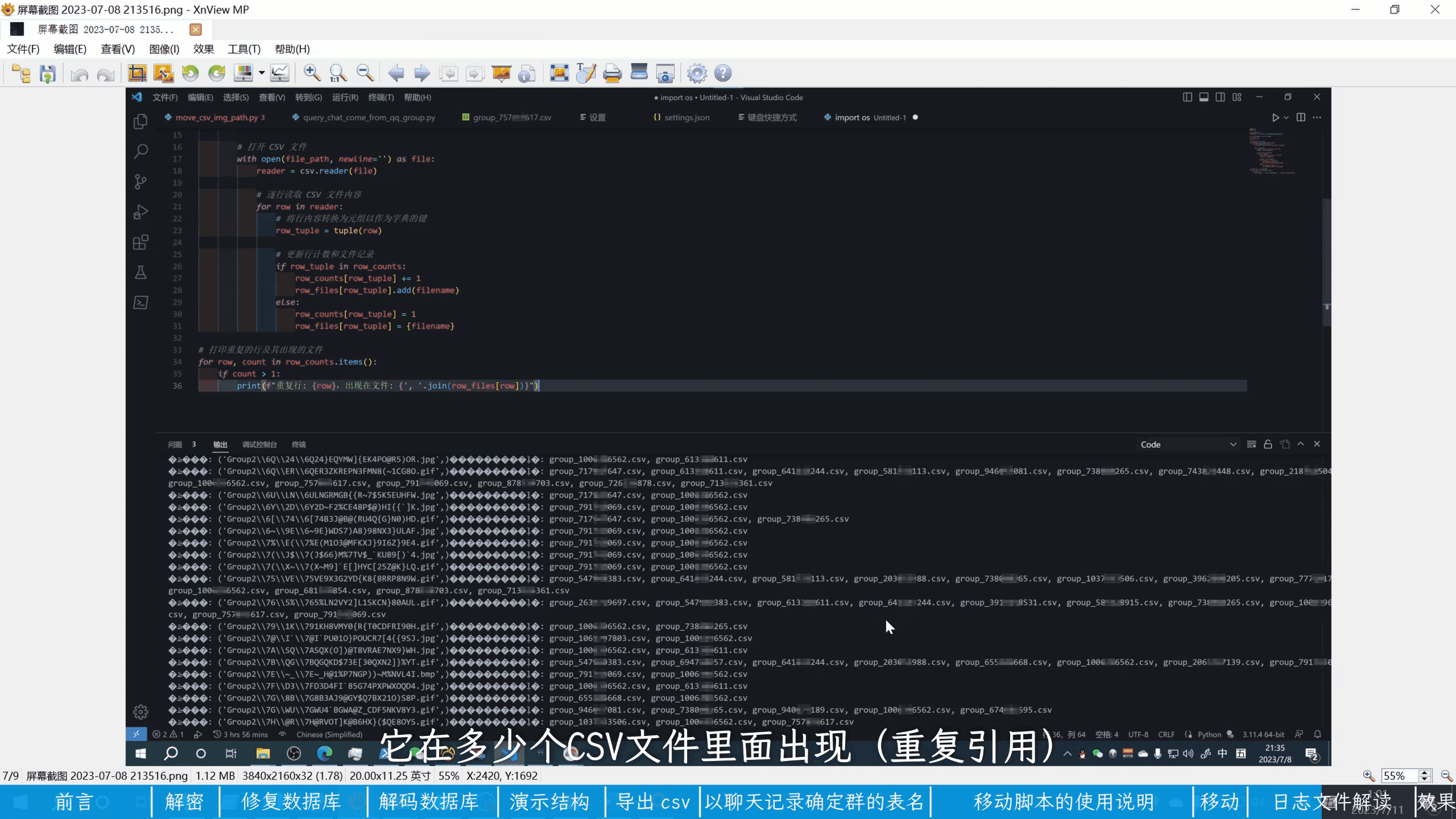1456x819 pixels.
Task: Close the 屏幕截图 image tab
Action: coord(196,30)
